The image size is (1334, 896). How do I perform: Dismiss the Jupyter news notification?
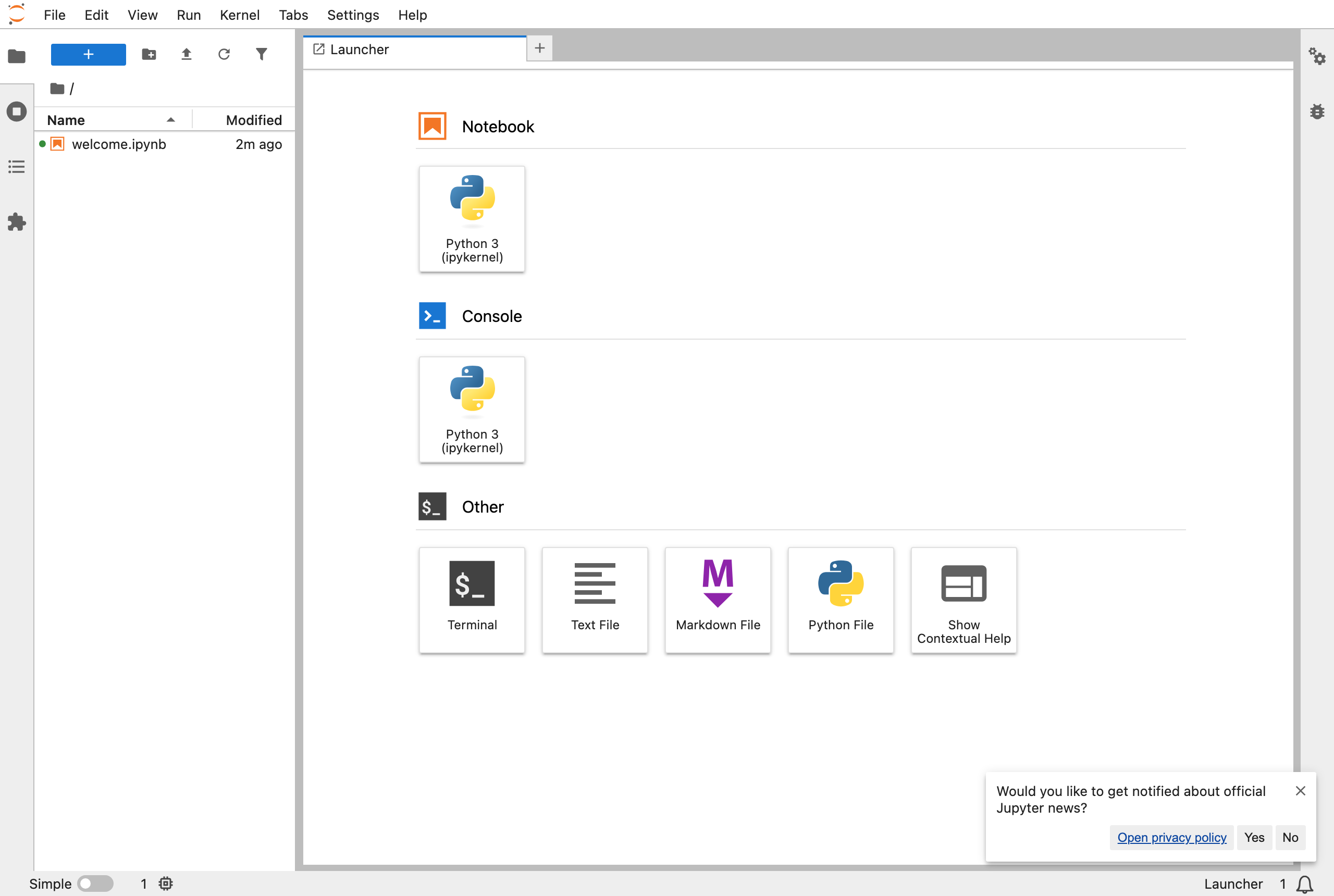pos(1300,791)
